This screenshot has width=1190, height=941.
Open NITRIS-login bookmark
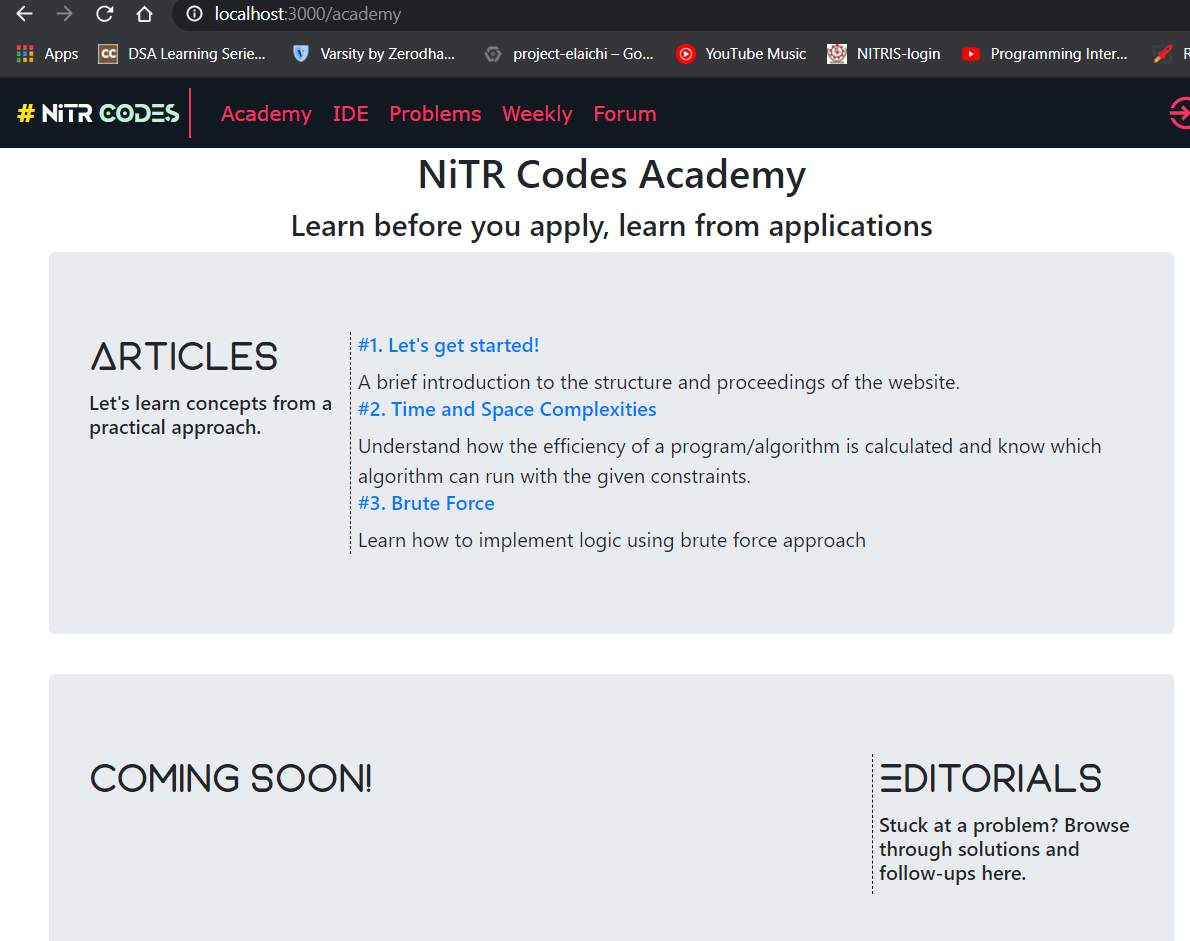click(883, 54)
